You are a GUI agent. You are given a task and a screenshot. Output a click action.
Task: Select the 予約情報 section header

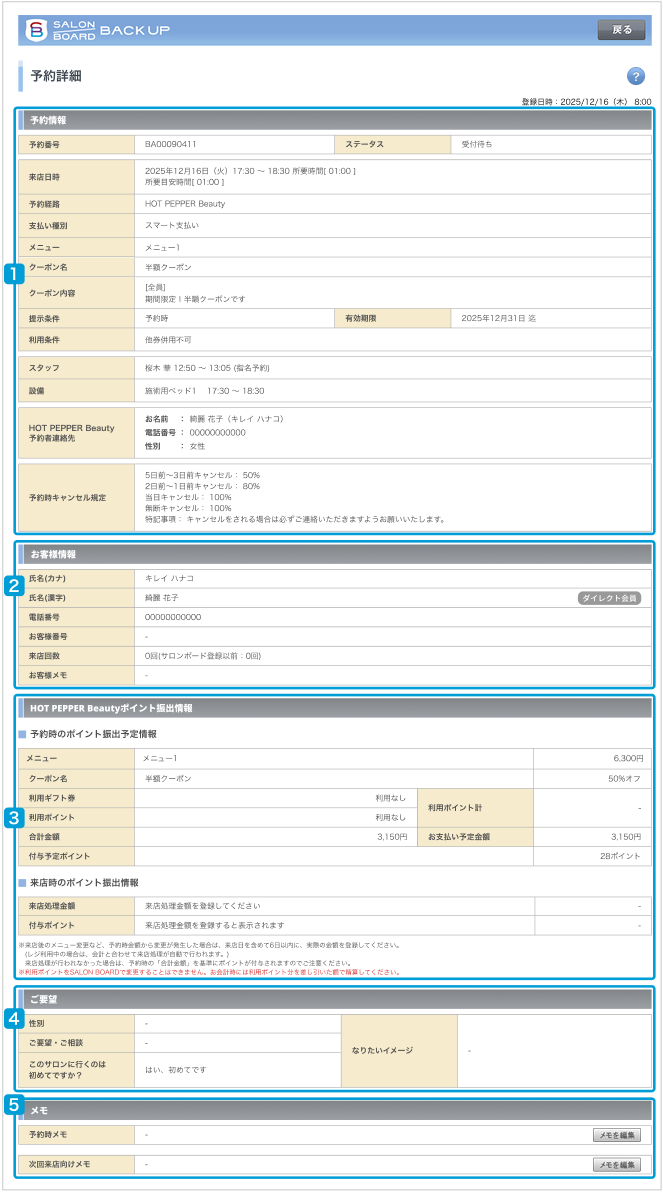(x=48, y=120)
